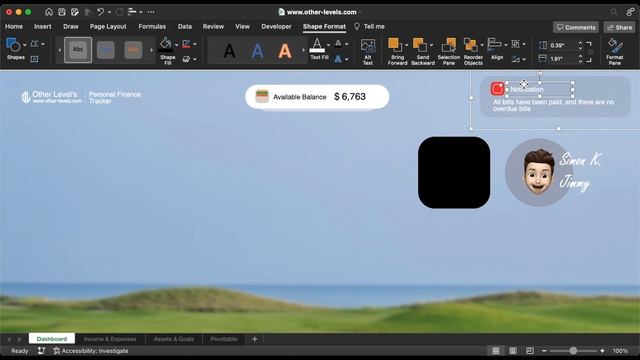The width and height of the screenshot is (640, 360).
Task: Open the Insert ribbon tab
Action: pyautogui.click(x=42, y=27)
